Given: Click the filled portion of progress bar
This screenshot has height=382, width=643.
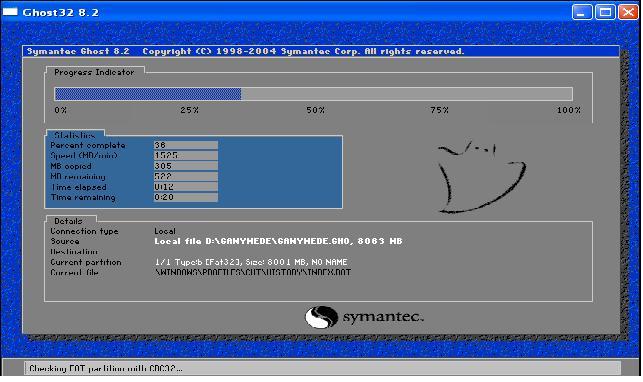Looking at the screenshot, I should [148, 94].
